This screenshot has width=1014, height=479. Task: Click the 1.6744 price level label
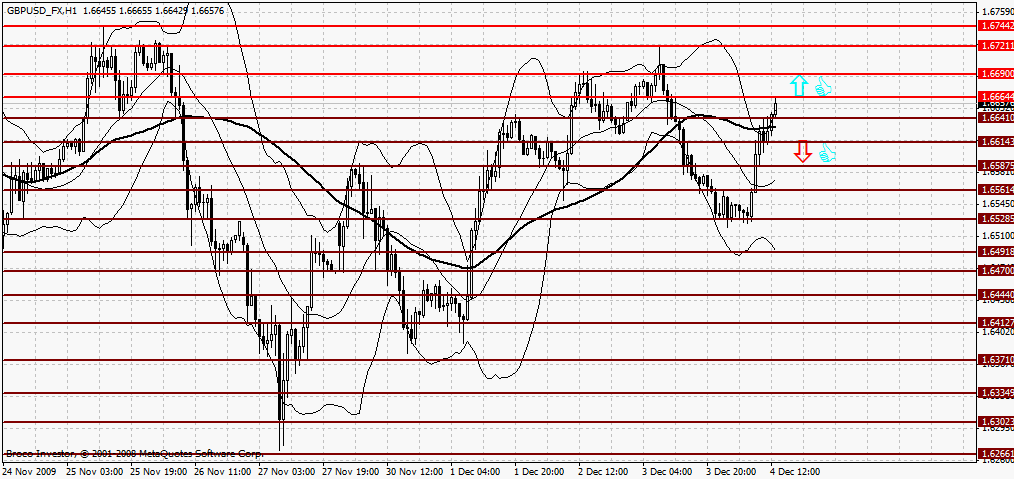[995, 25]
